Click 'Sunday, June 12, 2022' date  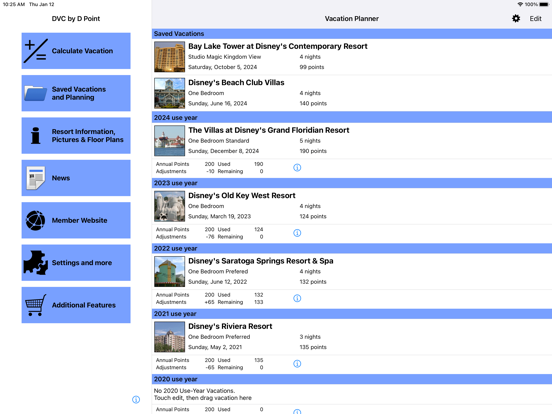[x=218, y=282]
